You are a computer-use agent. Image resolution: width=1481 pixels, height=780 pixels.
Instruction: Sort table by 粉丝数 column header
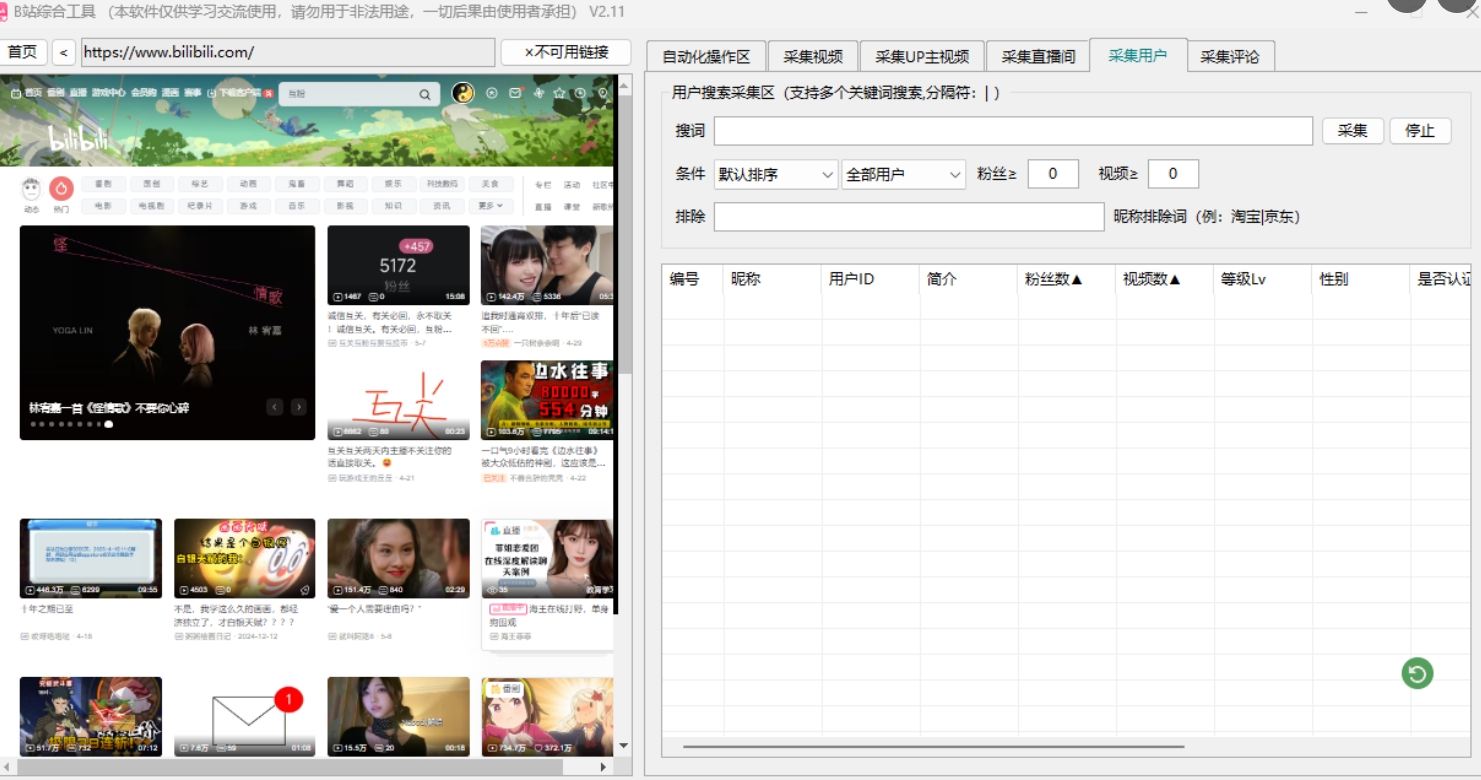point(1054,279)
